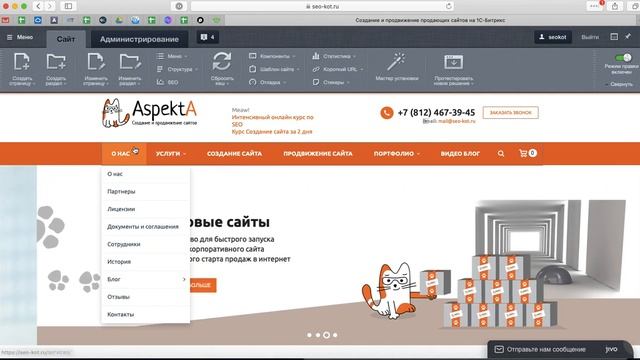This screenshot has height=360, width=640.
Task: Select the last slider dot
Action: pyautogui.click(x=335, y=335)
